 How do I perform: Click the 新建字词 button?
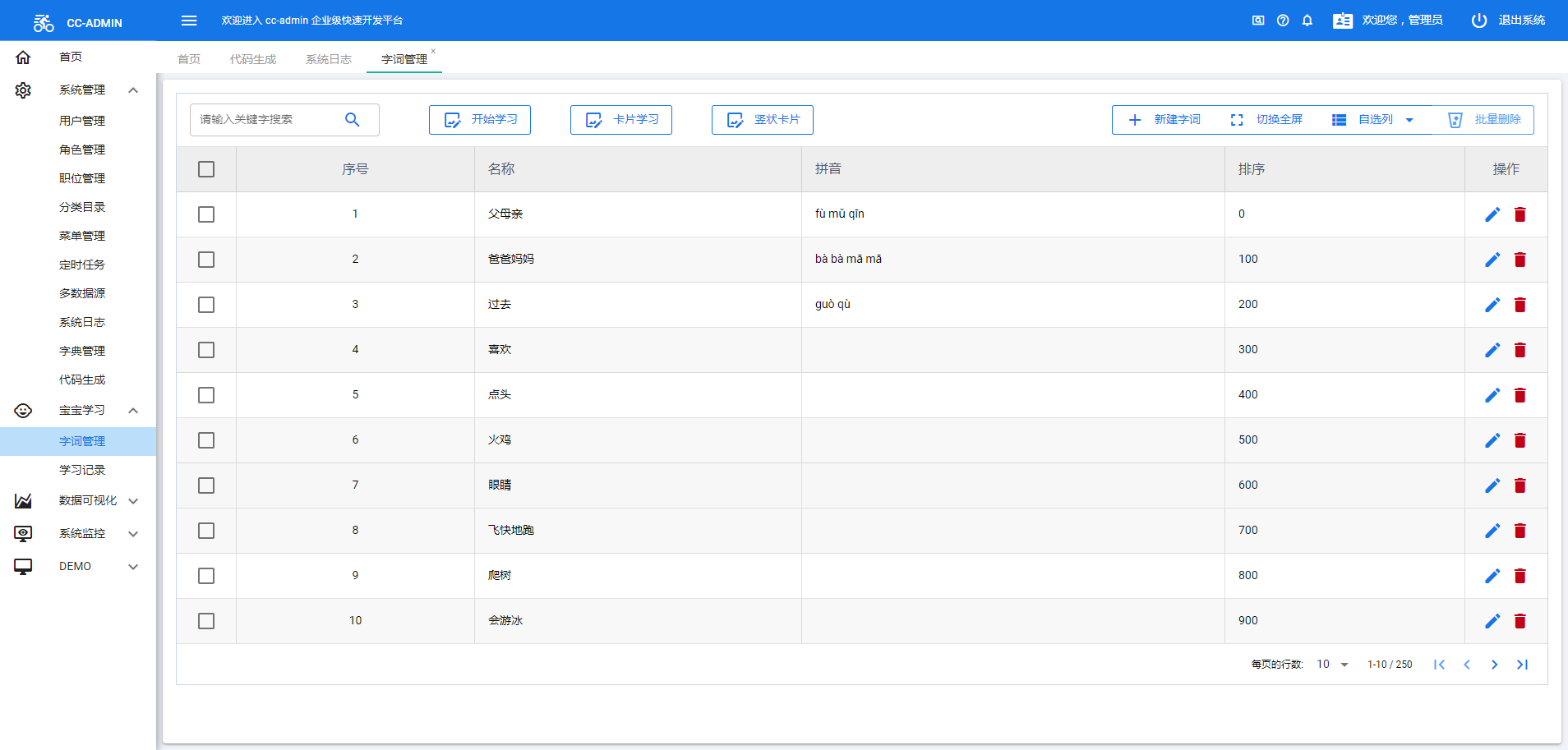1164,120
